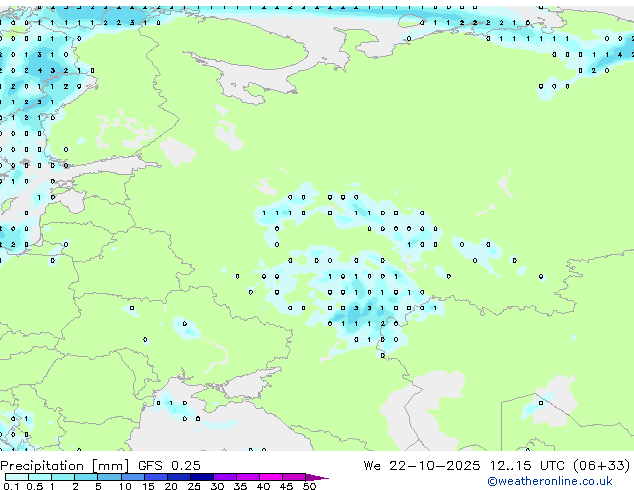
Task: Click the legend label '20'
Action: 171,486
